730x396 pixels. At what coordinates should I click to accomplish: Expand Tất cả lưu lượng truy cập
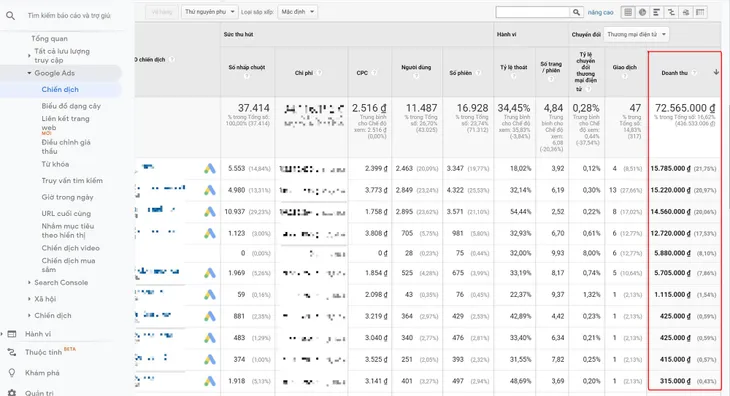29,56
